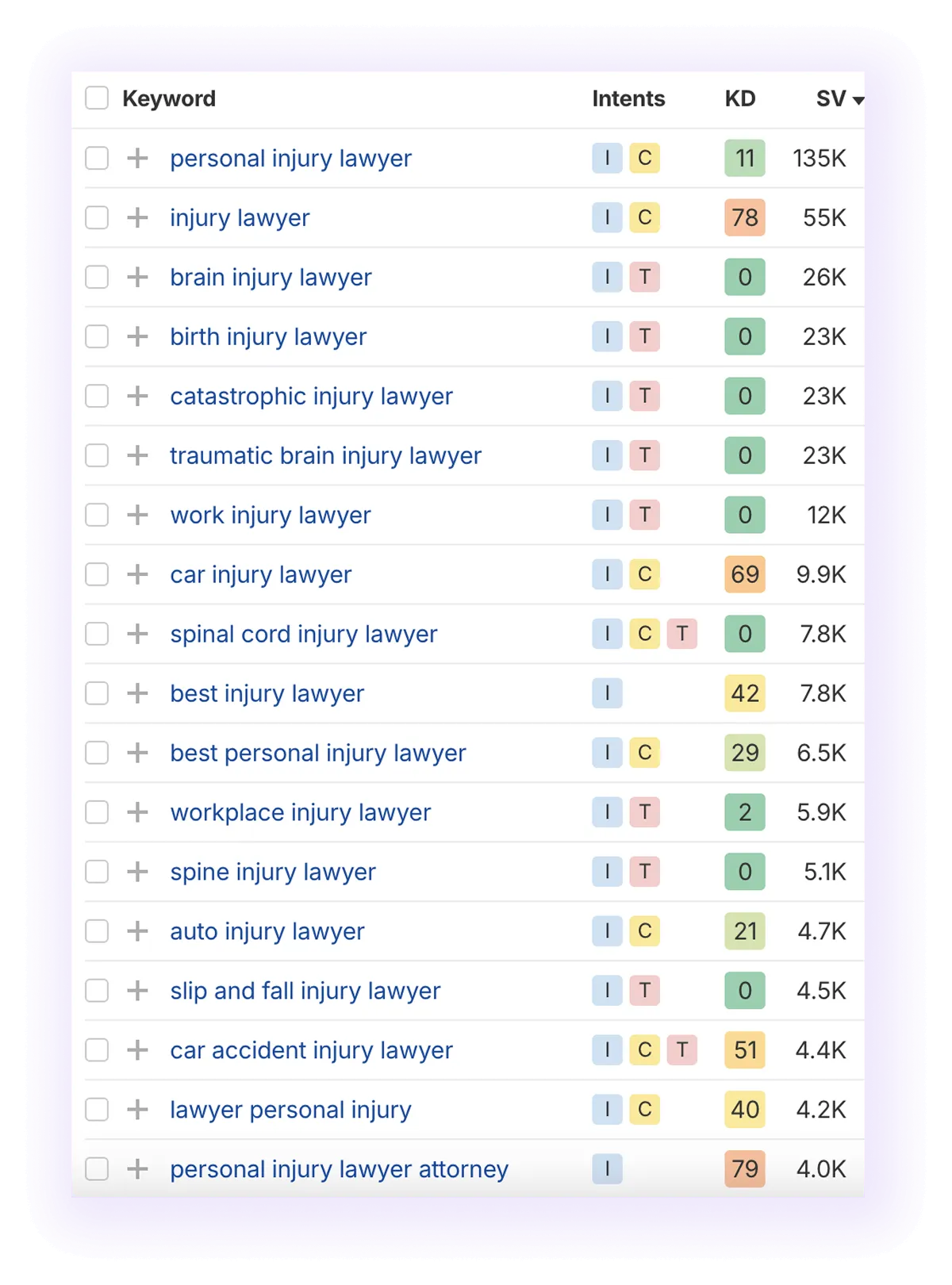Click the plus icon beside "auto injury lawyer"

tap(139, 931)
